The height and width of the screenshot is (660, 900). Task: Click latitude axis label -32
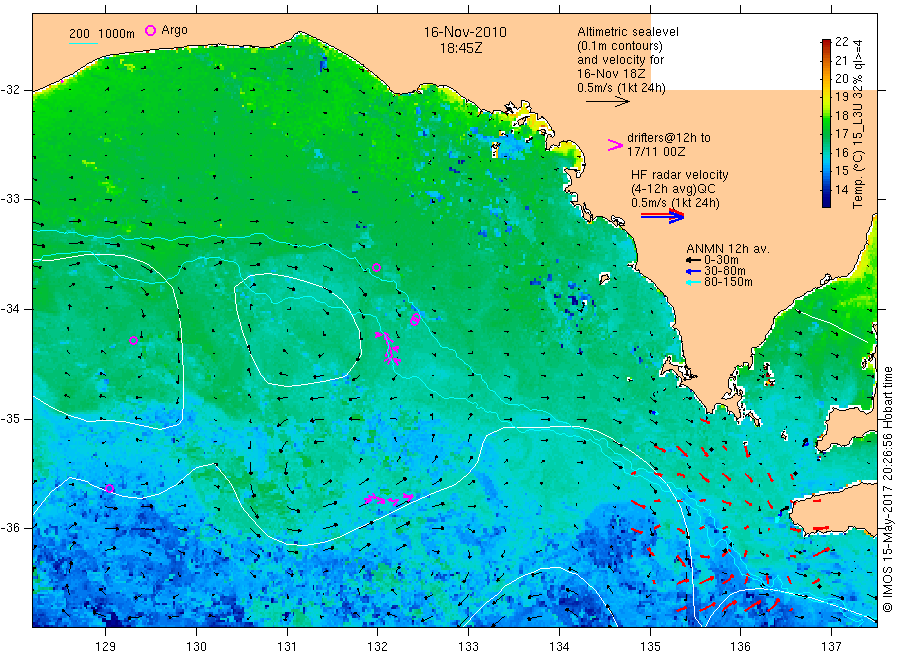click(10, 90)
